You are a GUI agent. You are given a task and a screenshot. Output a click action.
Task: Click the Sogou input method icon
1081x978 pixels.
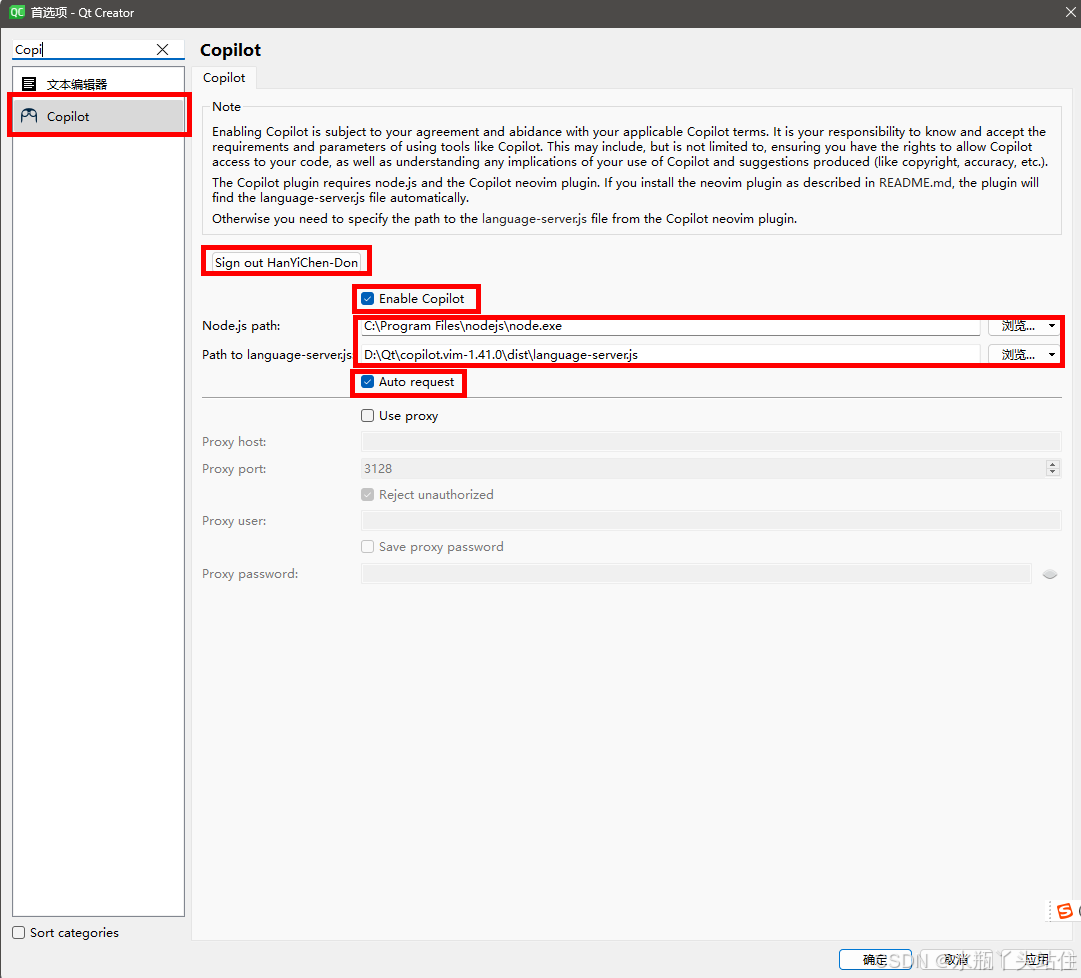(x=1064, y=911)
